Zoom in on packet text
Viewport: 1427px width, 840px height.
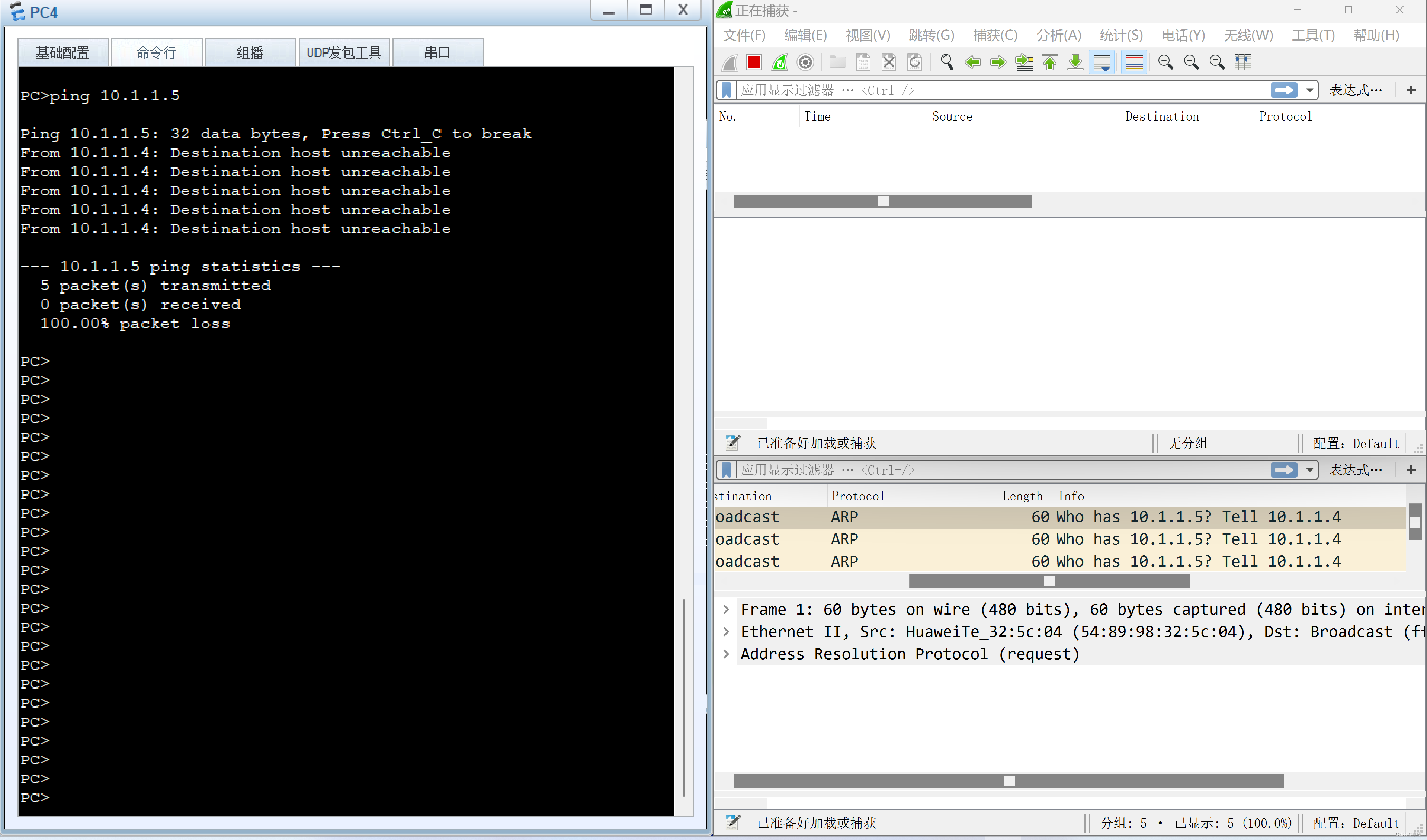point(1165,62)
